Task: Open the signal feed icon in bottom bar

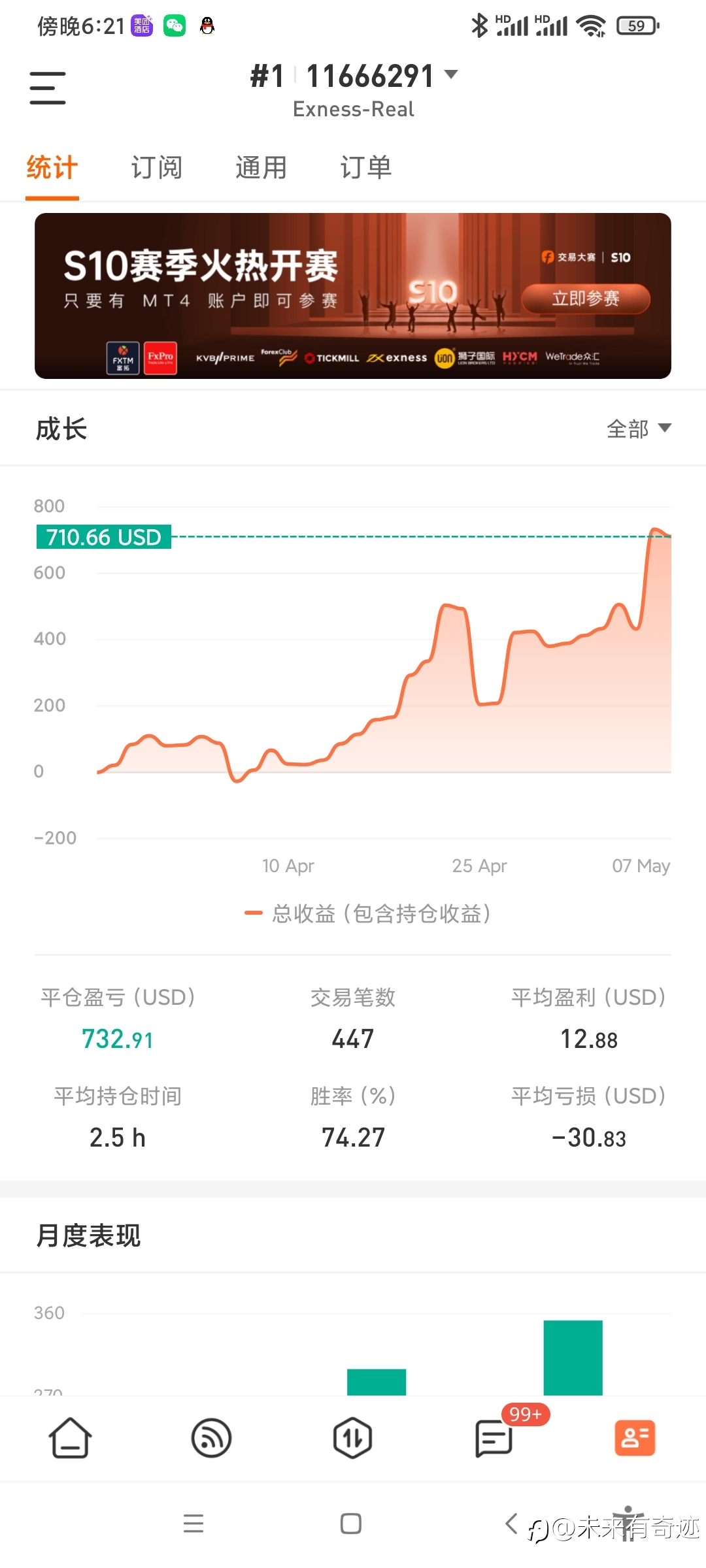Action: (x=211, y=1438)
